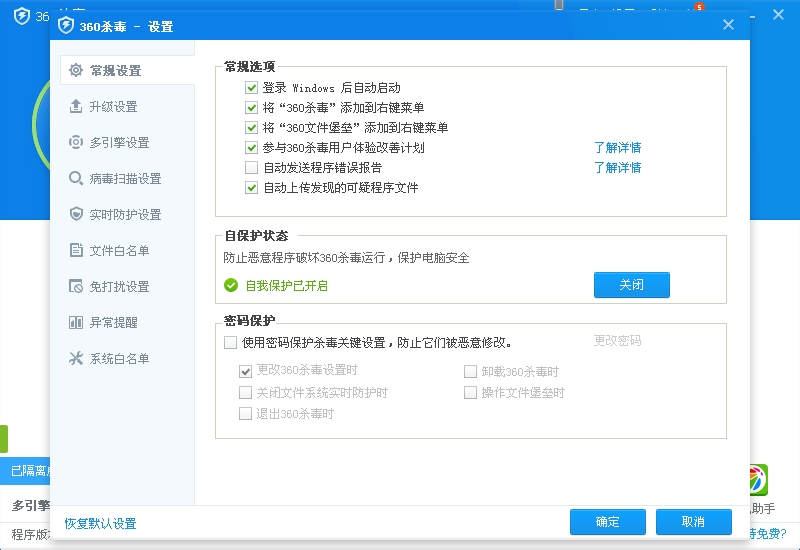Enable 使用密码保护杀毒关键设置 checkbox
The width and height of the screenshot is (800, 550).
point(231,342)
